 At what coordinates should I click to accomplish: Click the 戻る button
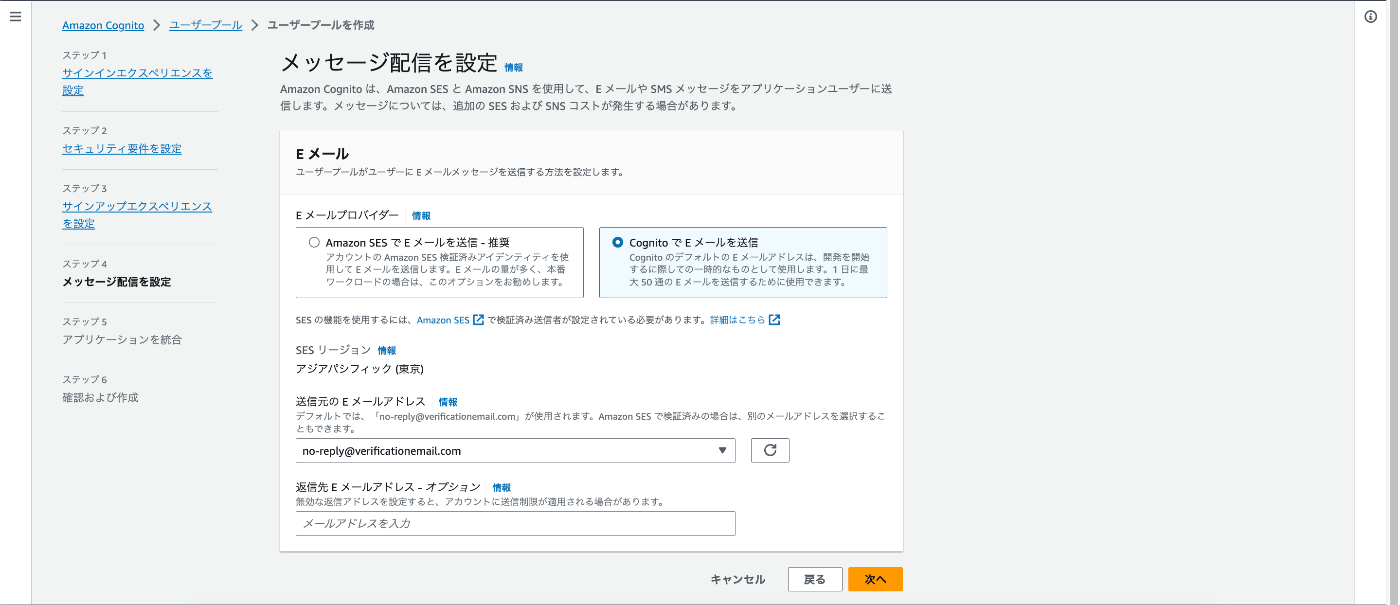[815, 579]
